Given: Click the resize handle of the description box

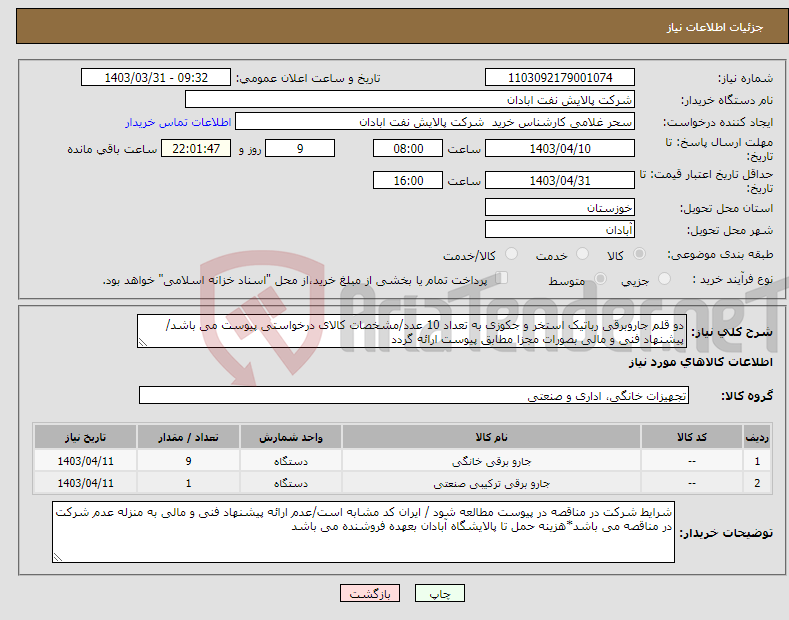Looking at the screenshot, I should point(143,343).
